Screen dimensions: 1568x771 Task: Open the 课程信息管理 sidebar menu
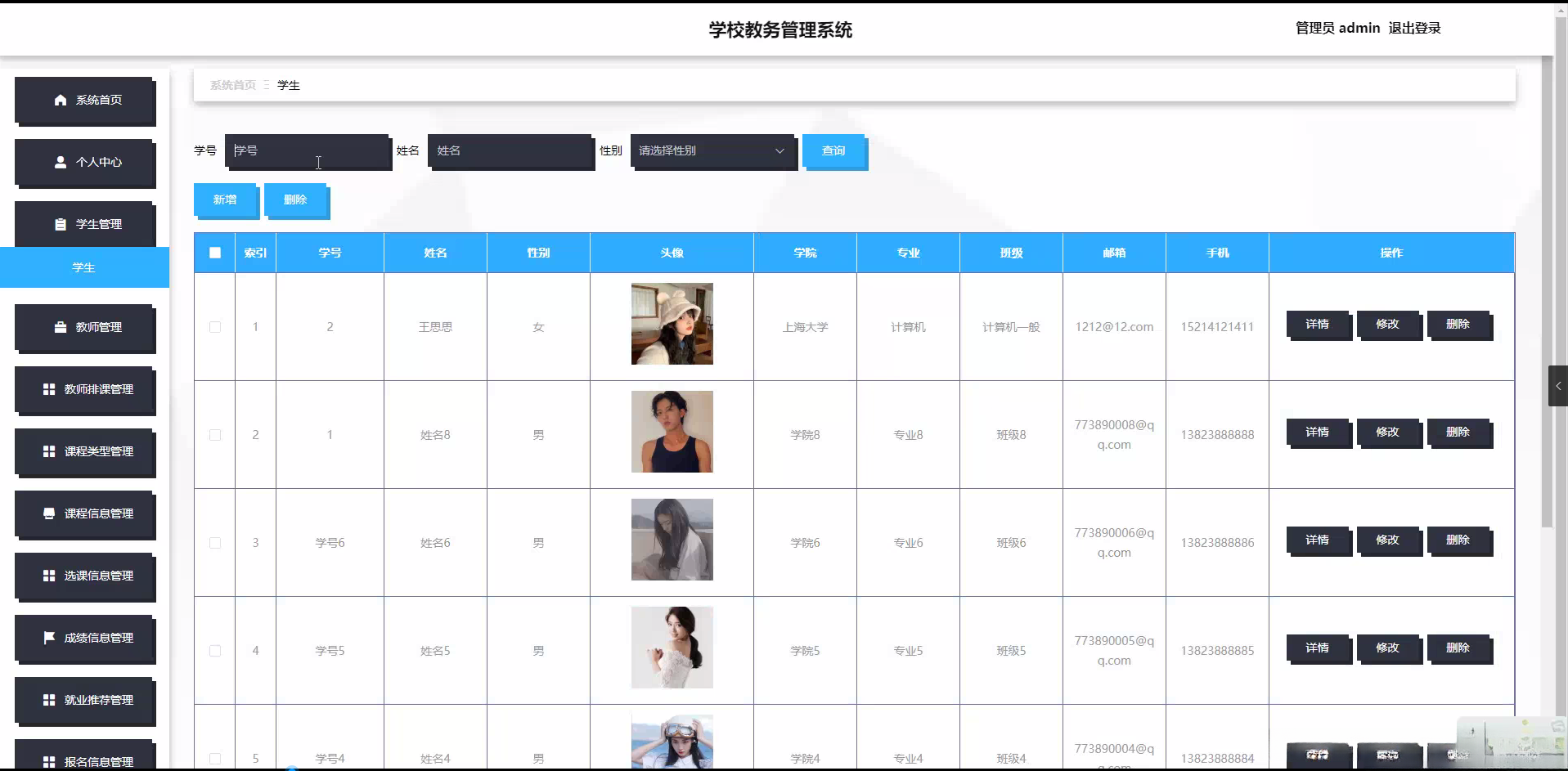pyautogui.click(x=84, y=513)
